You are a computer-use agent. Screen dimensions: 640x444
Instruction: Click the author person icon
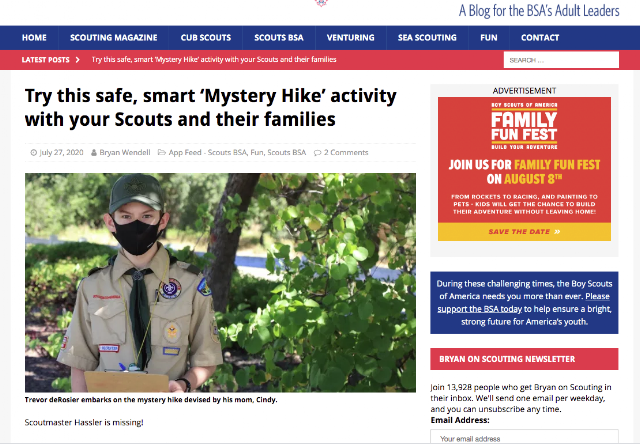point(94,153)
